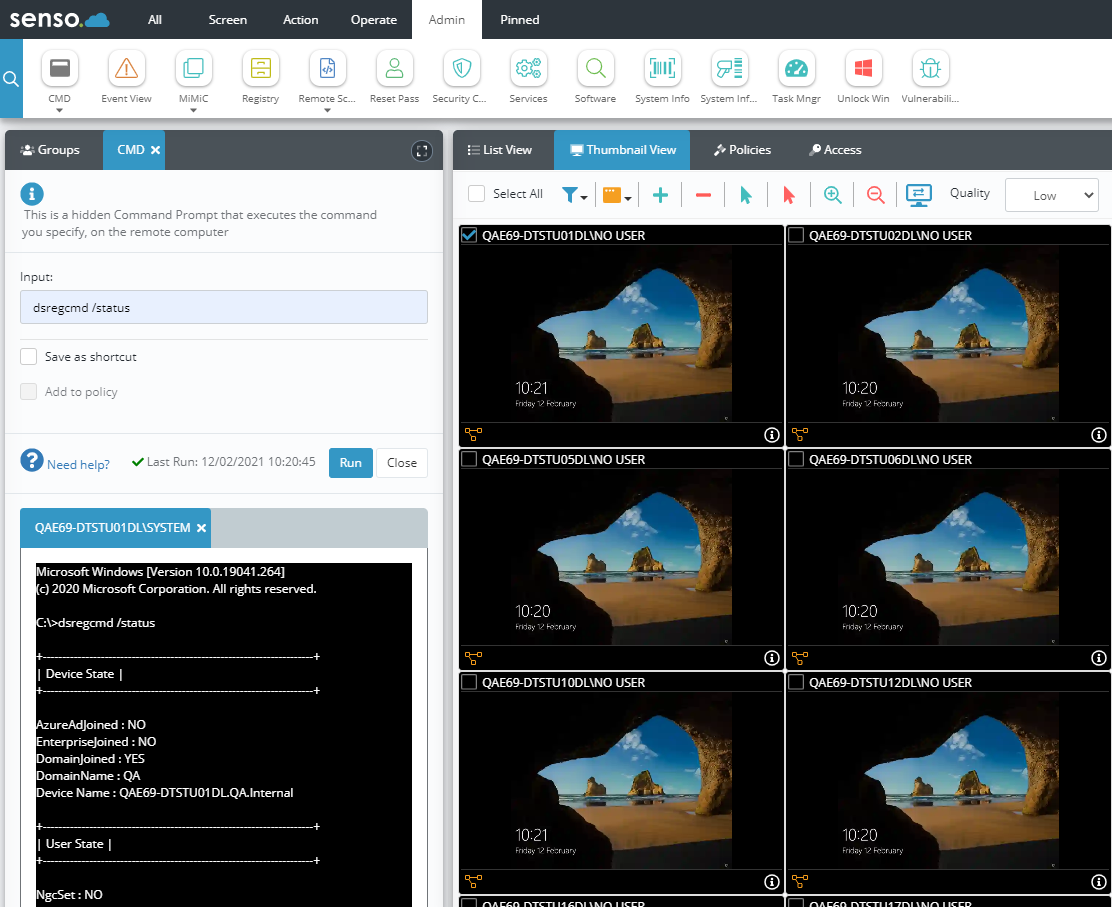1112x907 pixels.
Task: Expand the arrow under Remote Sc tool
Action: 327,110
